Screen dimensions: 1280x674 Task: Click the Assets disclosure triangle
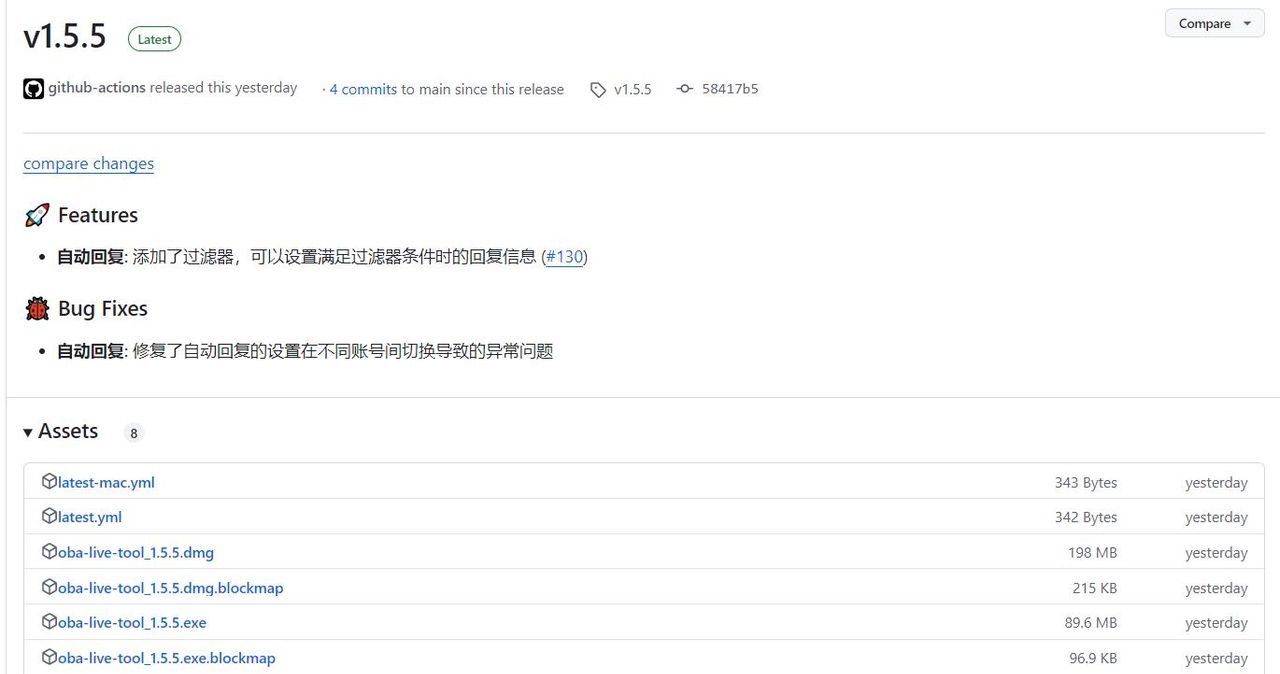(x=27, y=431)
